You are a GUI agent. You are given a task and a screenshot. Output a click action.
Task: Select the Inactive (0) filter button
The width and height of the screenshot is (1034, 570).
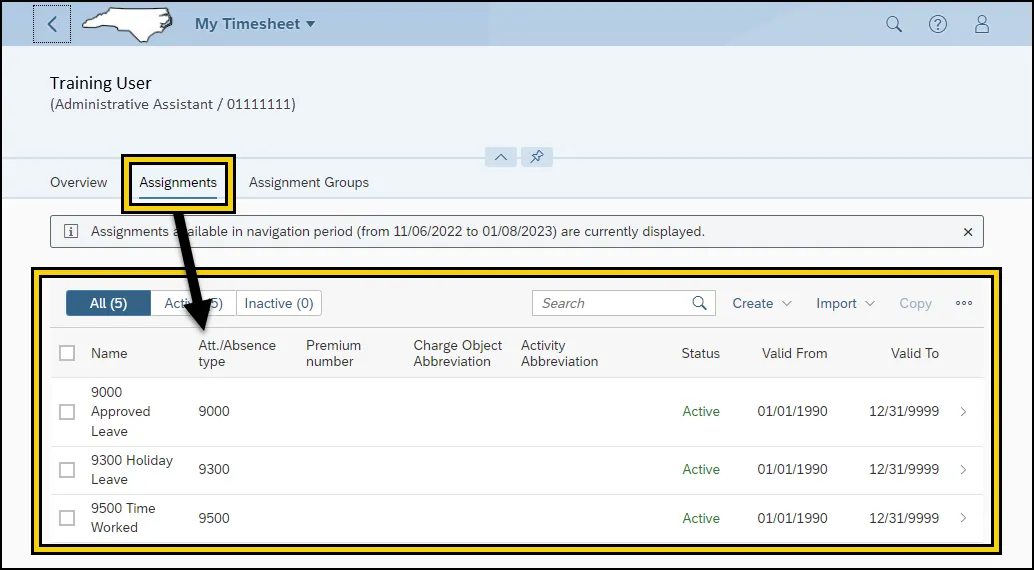coord(279,303)
